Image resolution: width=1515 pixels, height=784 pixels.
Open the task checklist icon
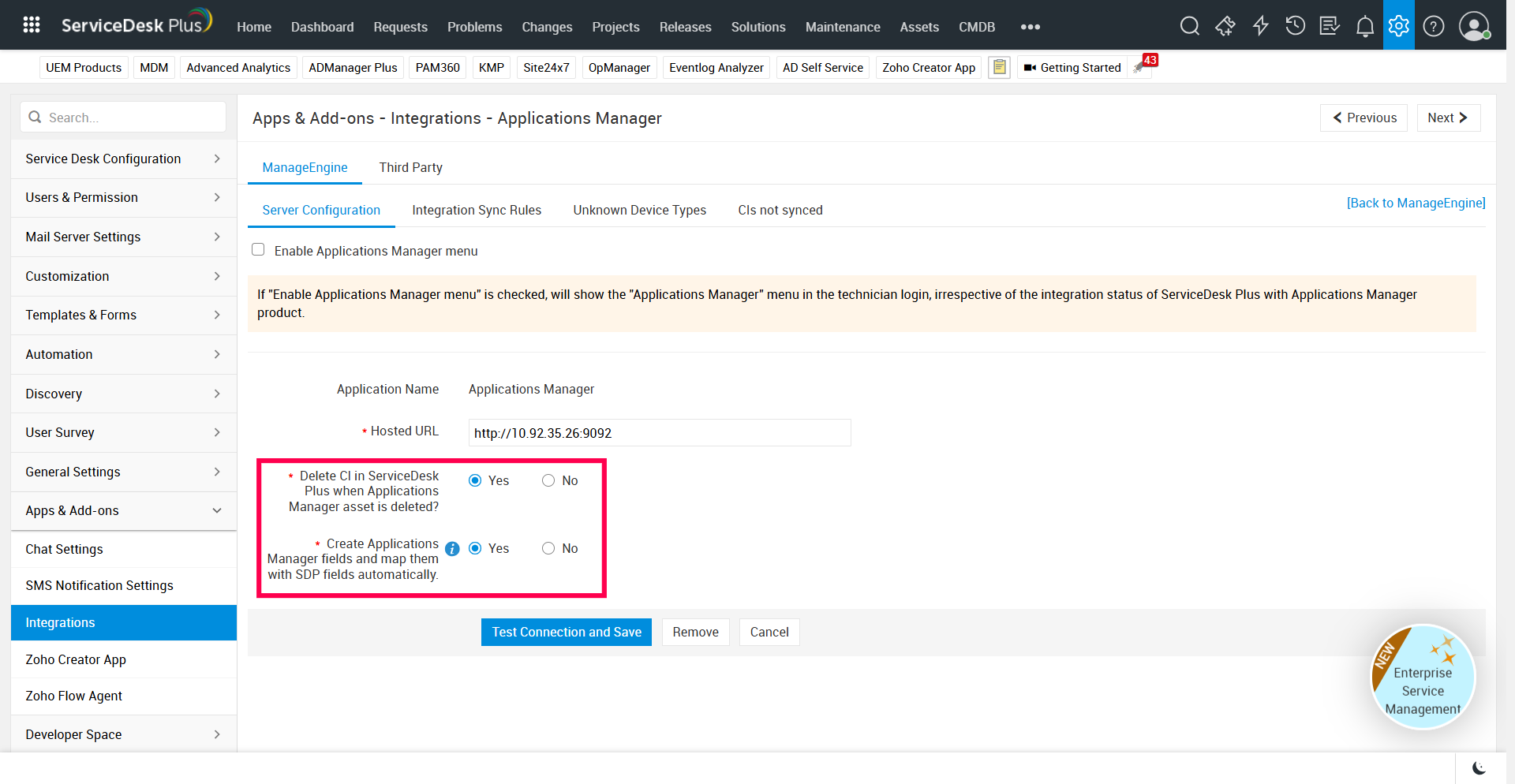1330,26
